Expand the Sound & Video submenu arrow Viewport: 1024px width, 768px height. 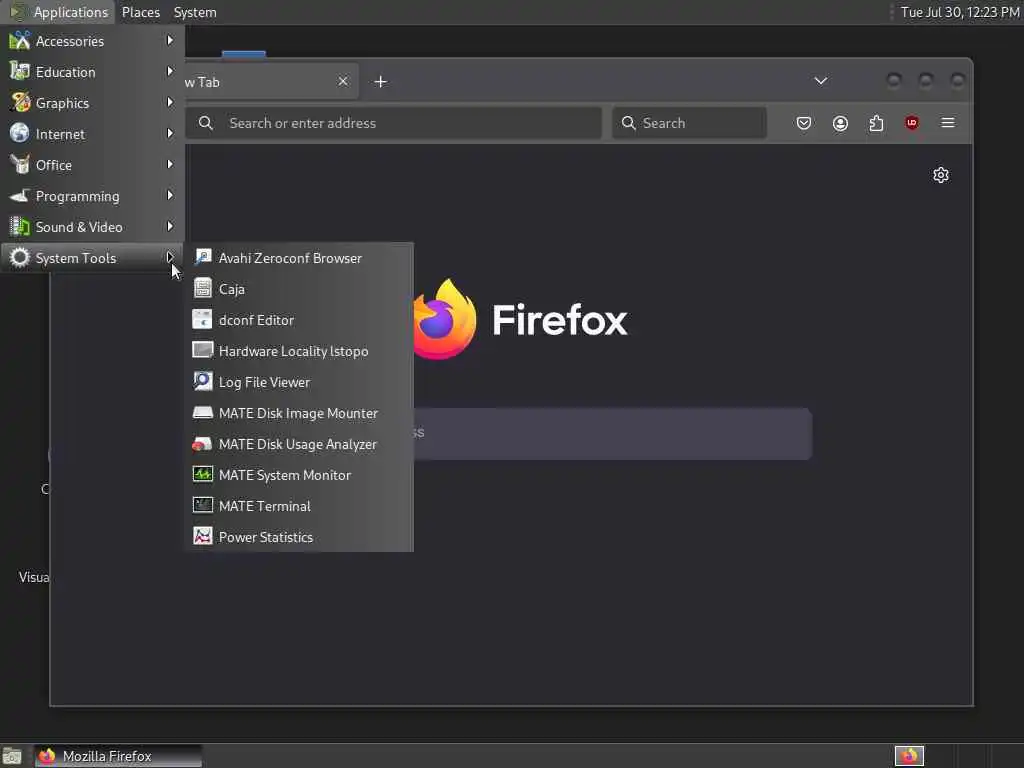[170, 227]
